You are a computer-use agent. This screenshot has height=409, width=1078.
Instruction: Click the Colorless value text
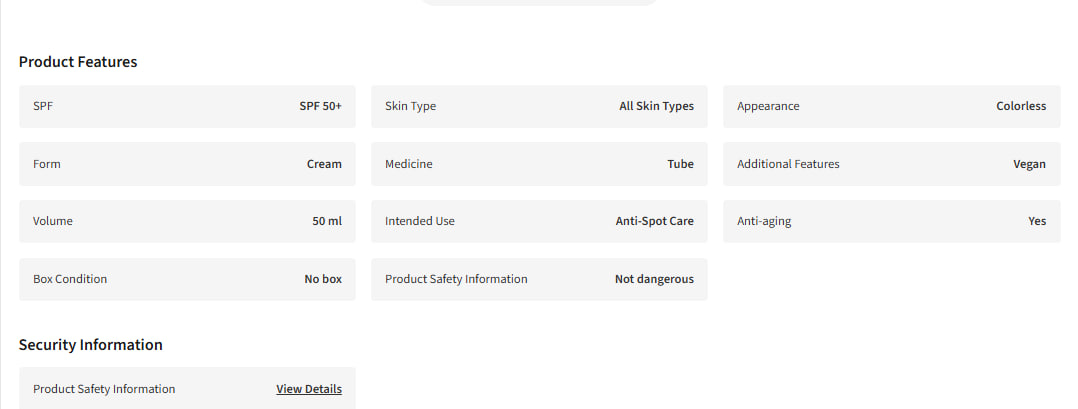[1021, 107]
